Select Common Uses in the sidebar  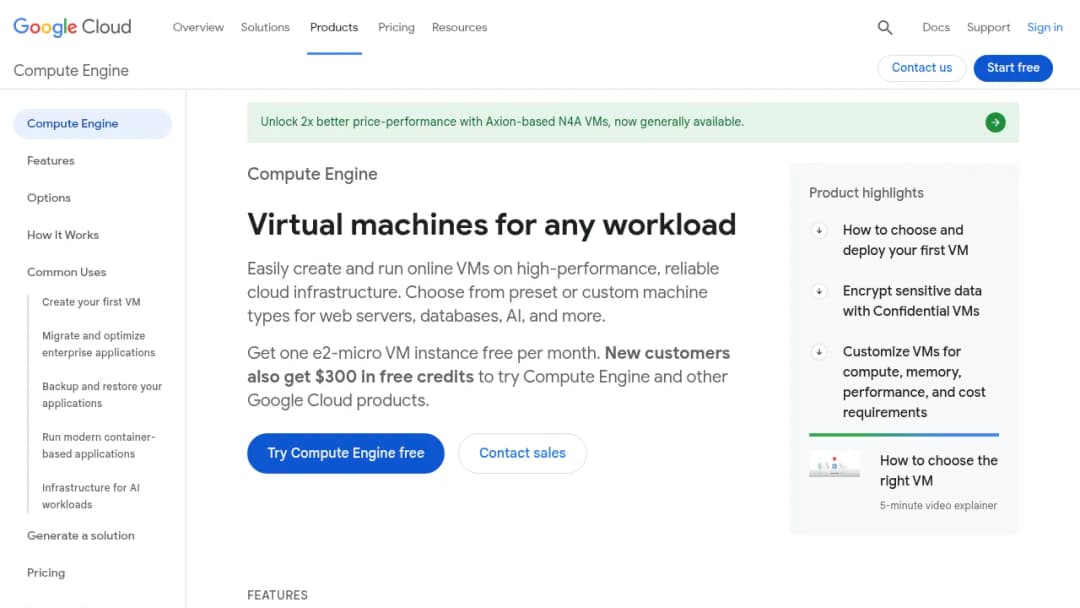[67, 273]
